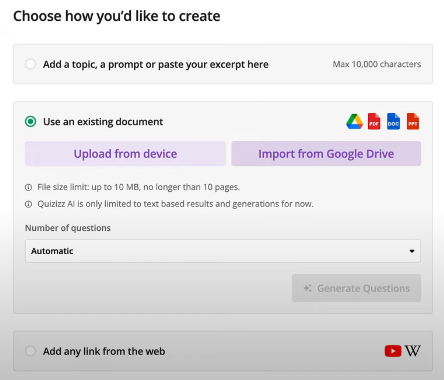Select Use an existing document radio
Image resolution: width=444 pixels, height=380 pixels.
(31, 121)
